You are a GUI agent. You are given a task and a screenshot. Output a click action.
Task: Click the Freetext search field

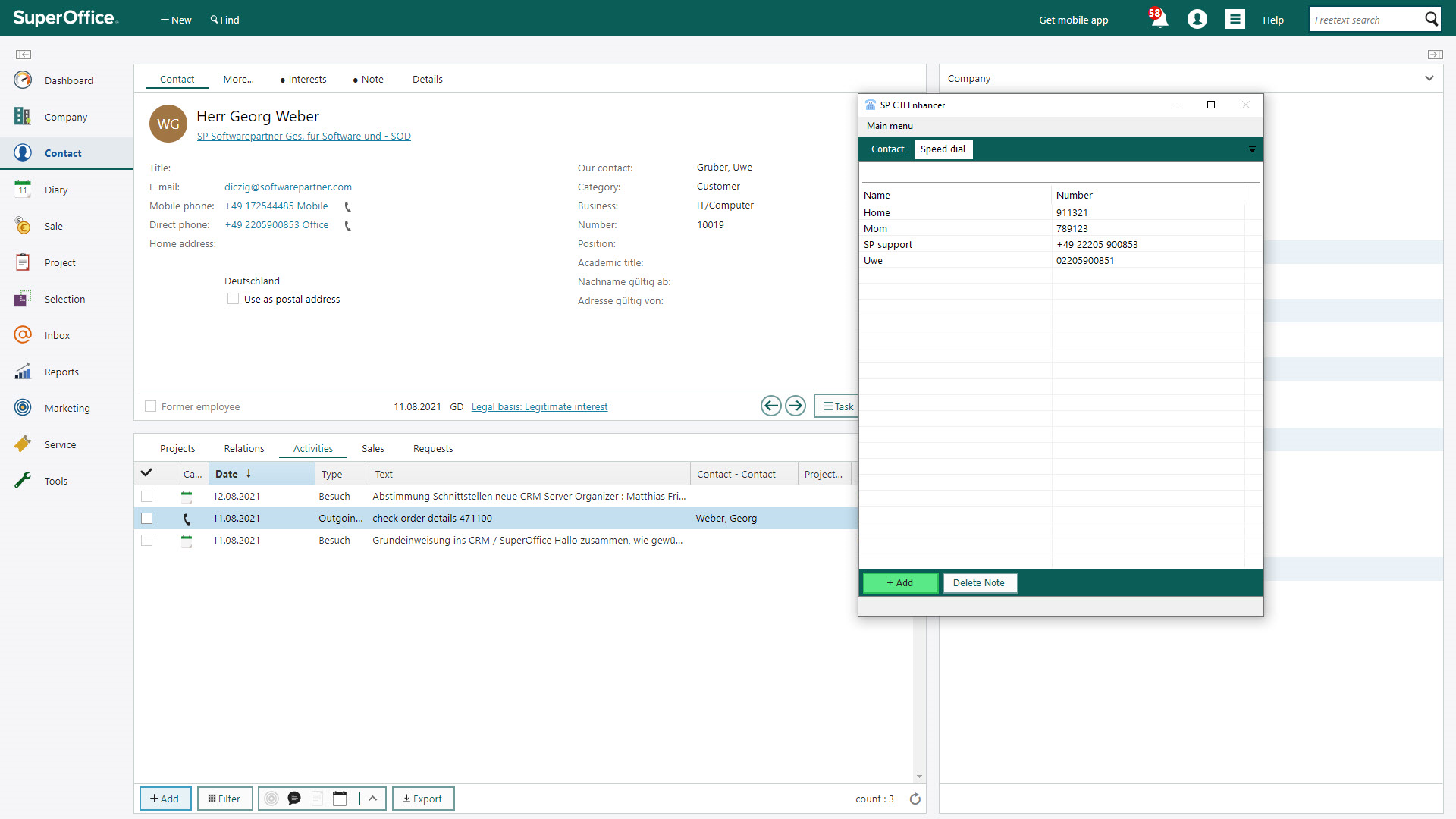point(1365,20)
